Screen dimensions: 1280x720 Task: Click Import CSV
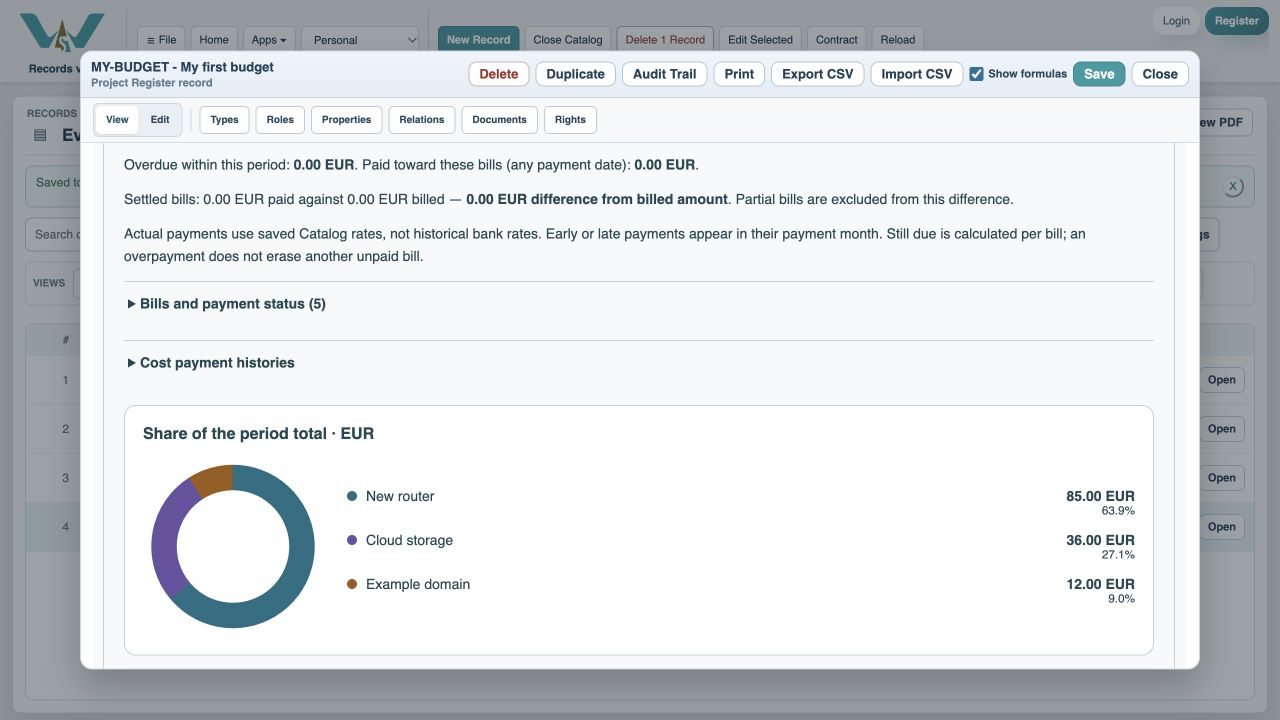click(917, 74)
